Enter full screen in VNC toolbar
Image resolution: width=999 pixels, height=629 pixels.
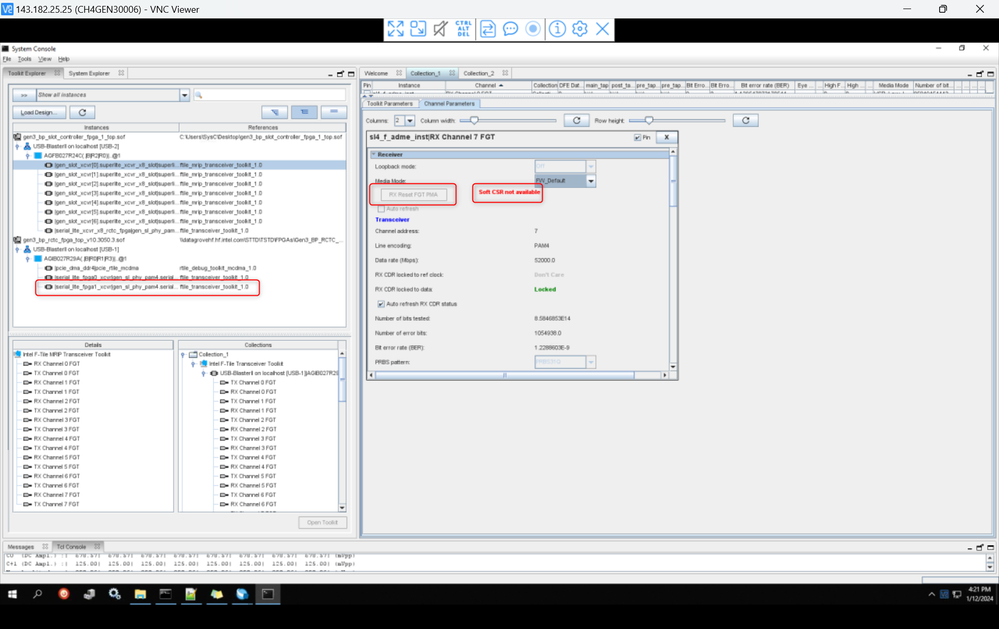point(396,29)
